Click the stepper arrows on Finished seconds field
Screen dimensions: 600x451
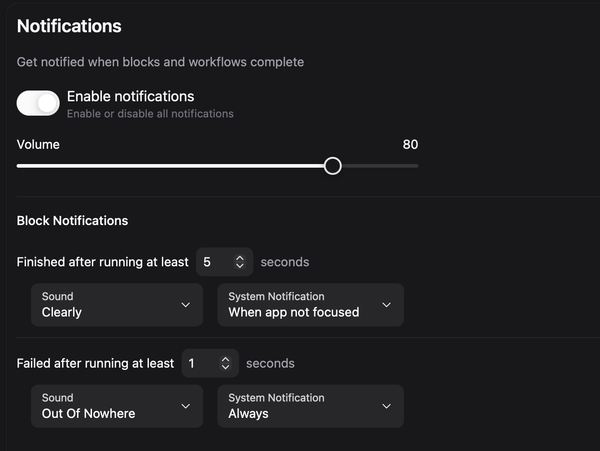click(x=240, y=262)
